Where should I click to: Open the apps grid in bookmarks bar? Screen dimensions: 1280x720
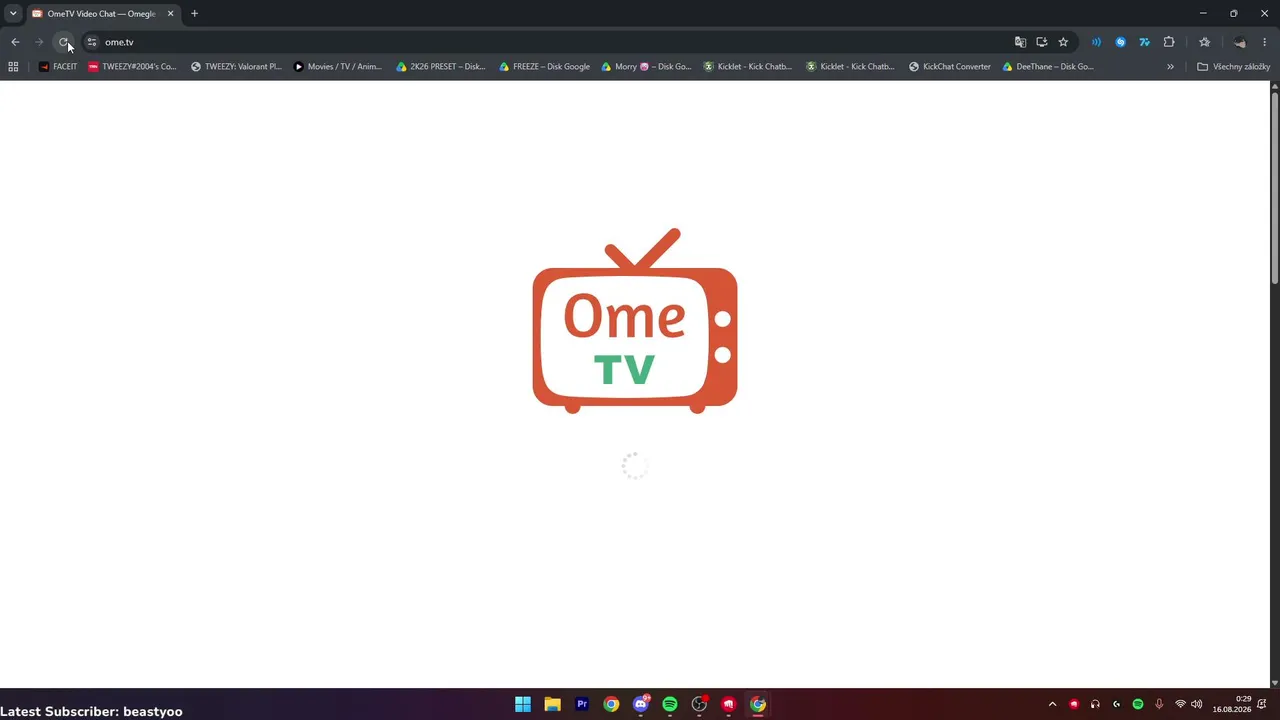point(13,67)
